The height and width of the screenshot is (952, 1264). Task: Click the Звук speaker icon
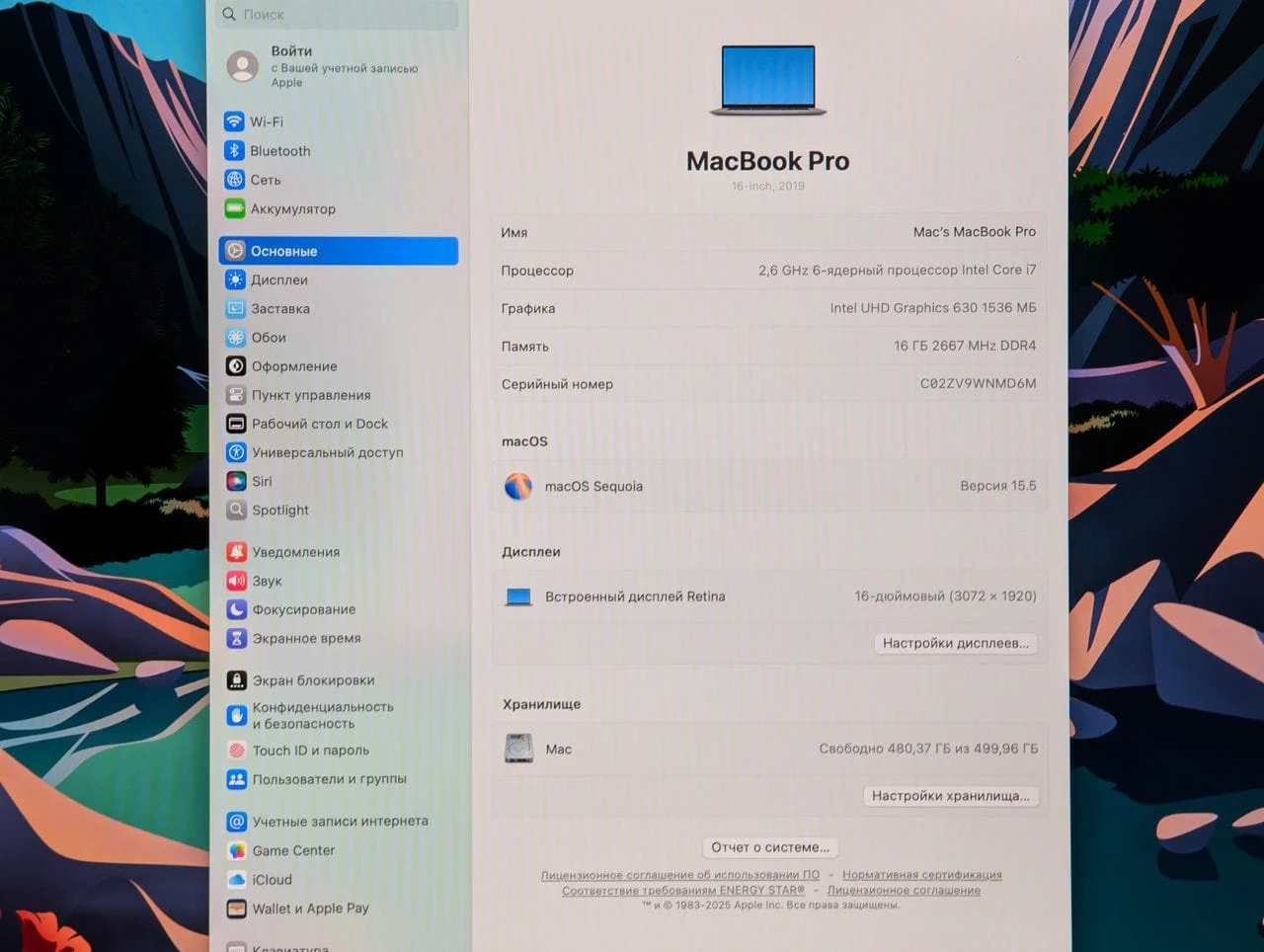pos(236,581)
